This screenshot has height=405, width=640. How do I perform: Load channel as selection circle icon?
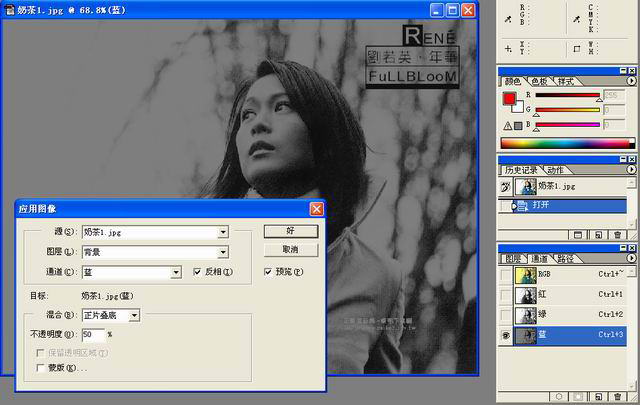pyautogui.click(x=560, y=396)
